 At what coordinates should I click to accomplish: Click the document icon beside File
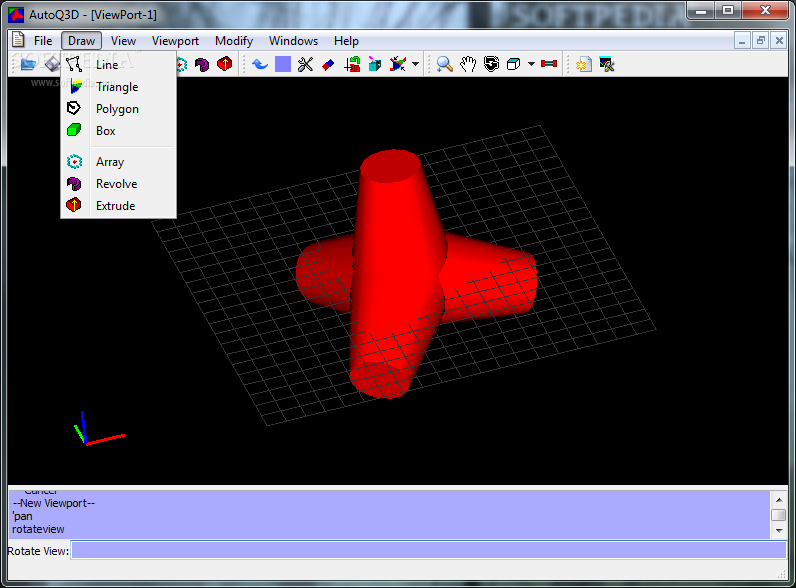pyautogui.click(x=18, y=40)
